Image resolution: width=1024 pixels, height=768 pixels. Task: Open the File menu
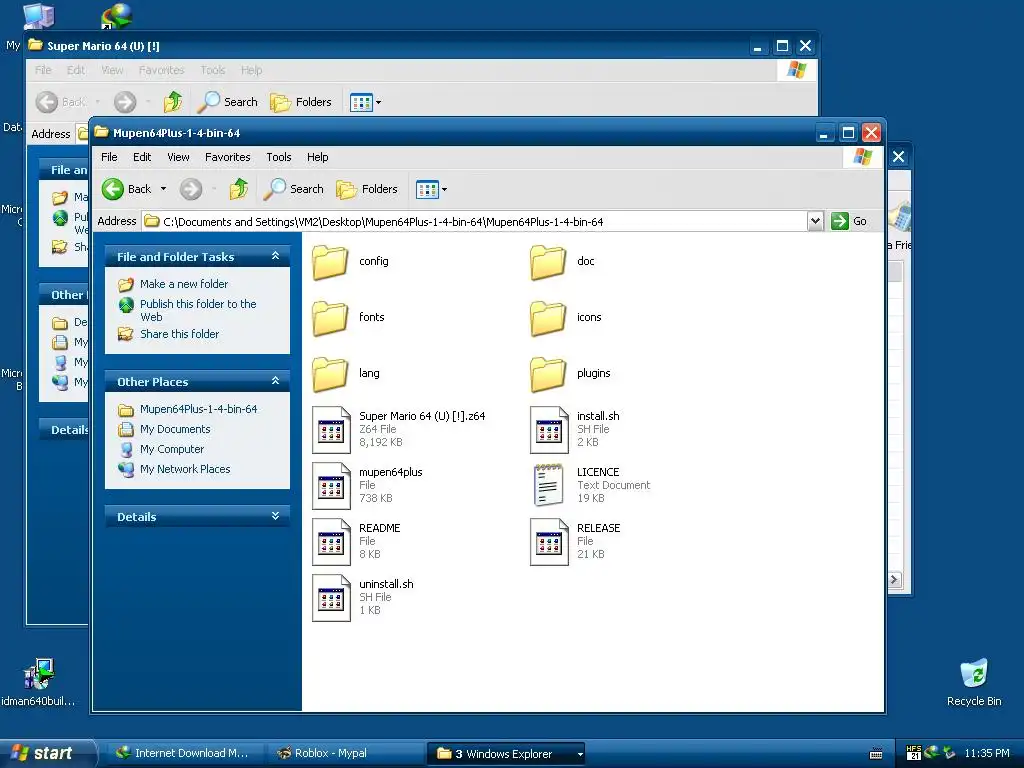tap(109, 157)
